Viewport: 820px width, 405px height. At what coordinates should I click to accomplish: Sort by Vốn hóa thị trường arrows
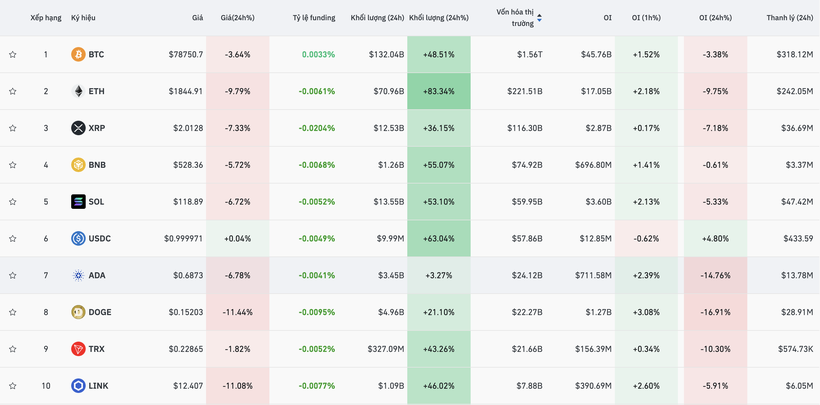click(540, 18)
